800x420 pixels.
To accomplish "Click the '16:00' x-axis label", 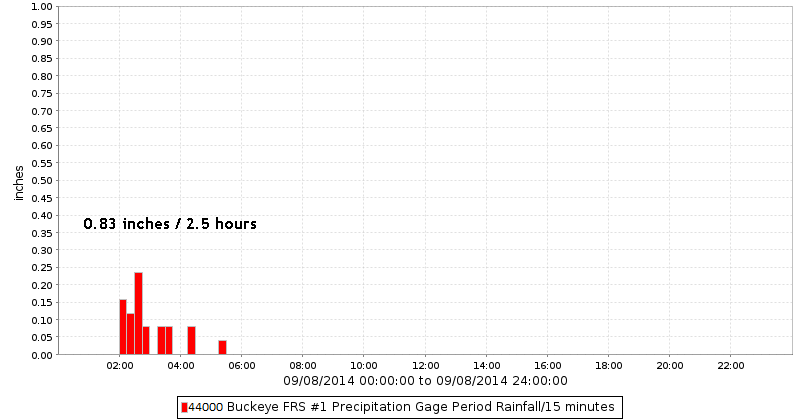I will click(547, 366).
